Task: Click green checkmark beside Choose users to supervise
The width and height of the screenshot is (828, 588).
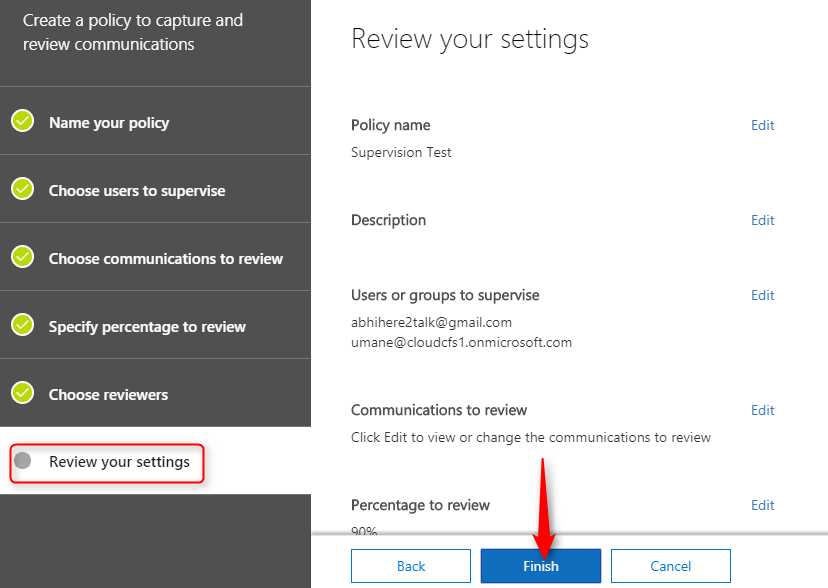Action: pos(23,189)
